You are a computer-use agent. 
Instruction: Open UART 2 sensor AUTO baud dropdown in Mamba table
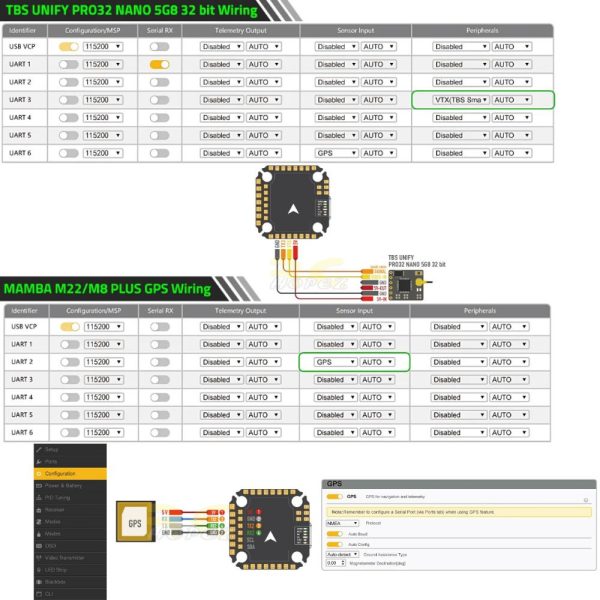pos(377,362)
